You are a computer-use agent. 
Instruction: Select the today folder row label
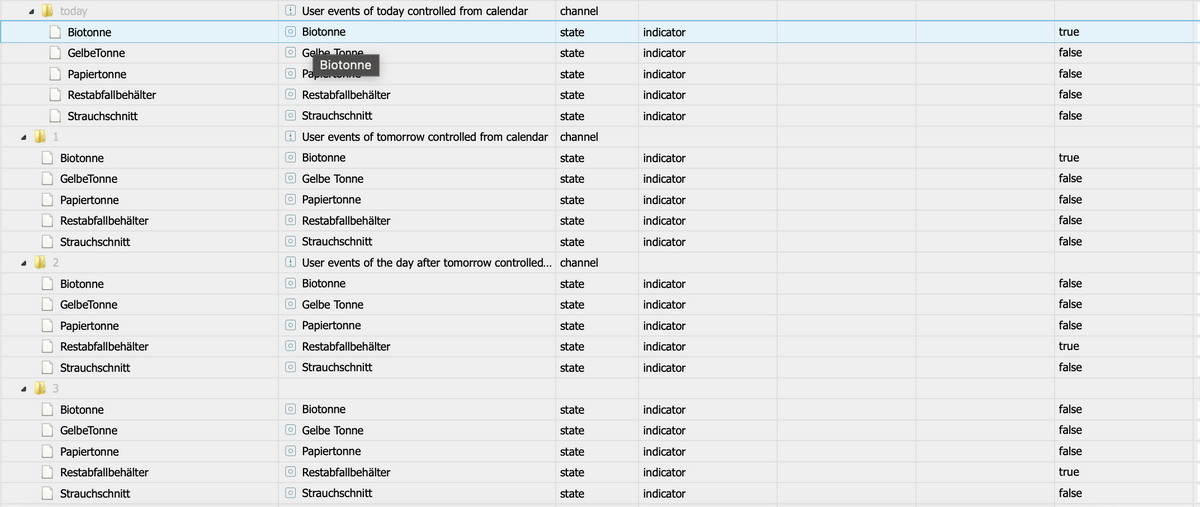pyautogui.click(x=74, y=11)
